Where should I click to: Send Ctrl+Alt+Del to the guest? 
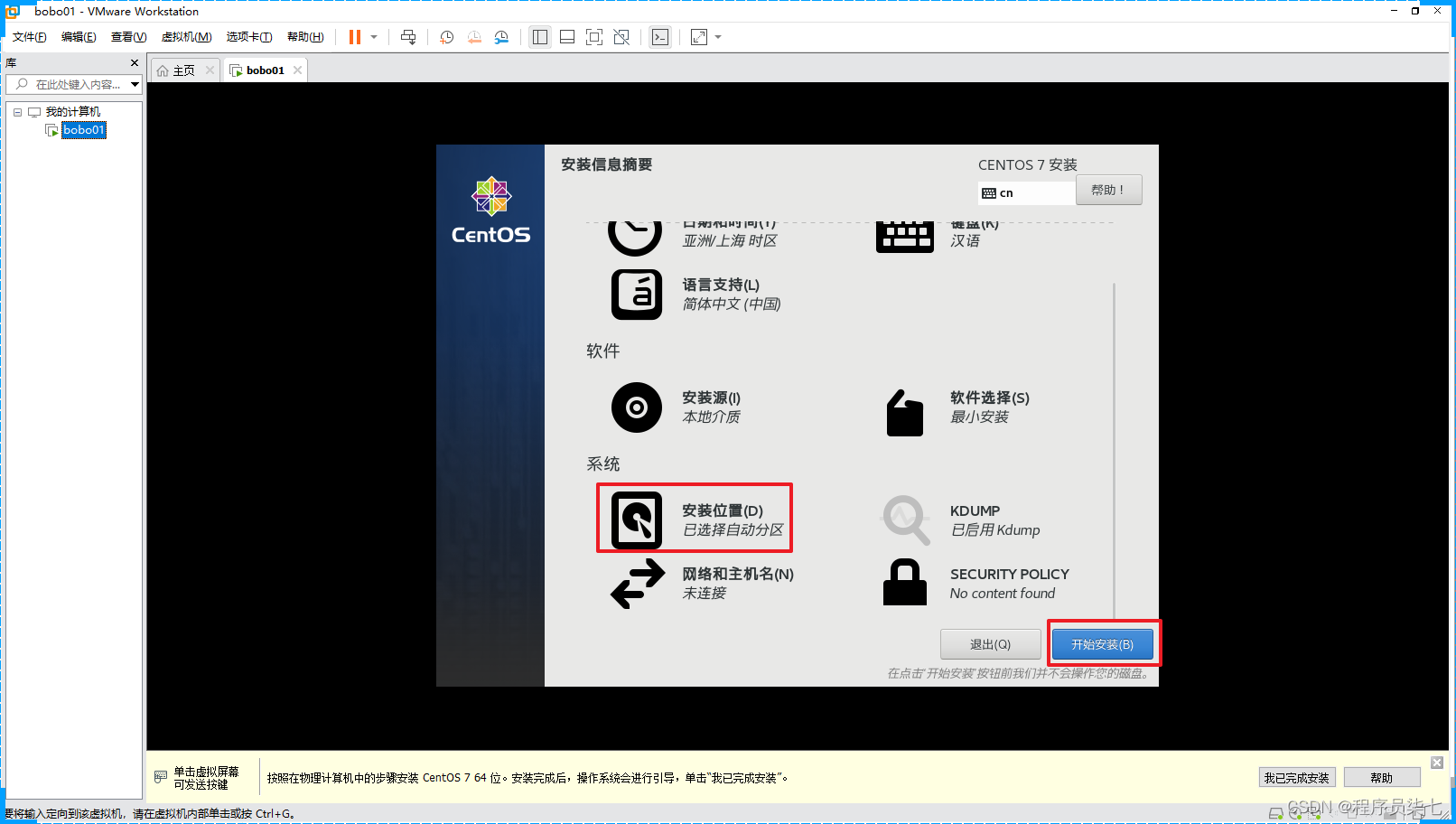point(408,37)
